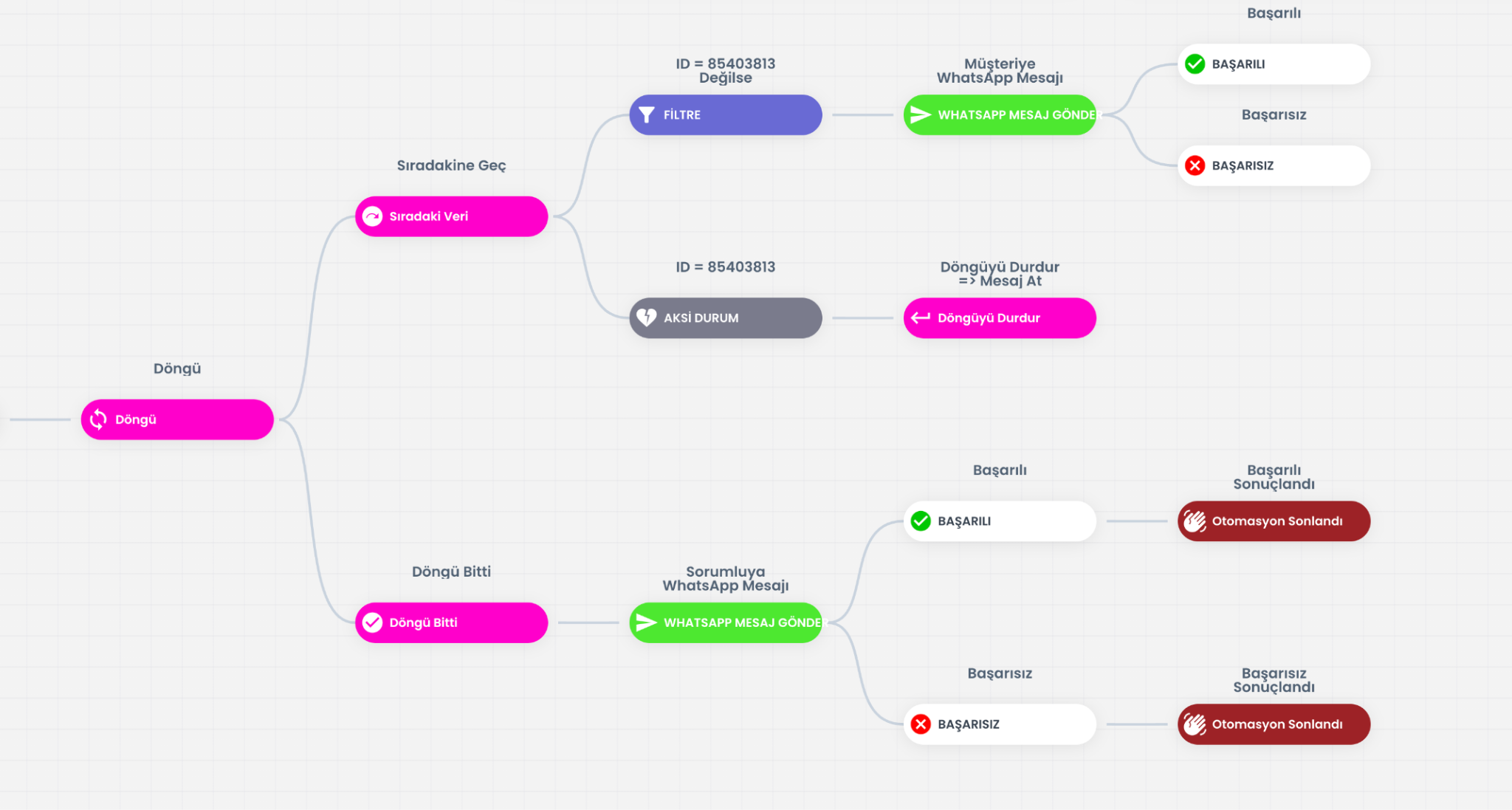
Task: Click the 'Sorumluya WhatsApp Mesajı' label
Action: pos(726,579)
